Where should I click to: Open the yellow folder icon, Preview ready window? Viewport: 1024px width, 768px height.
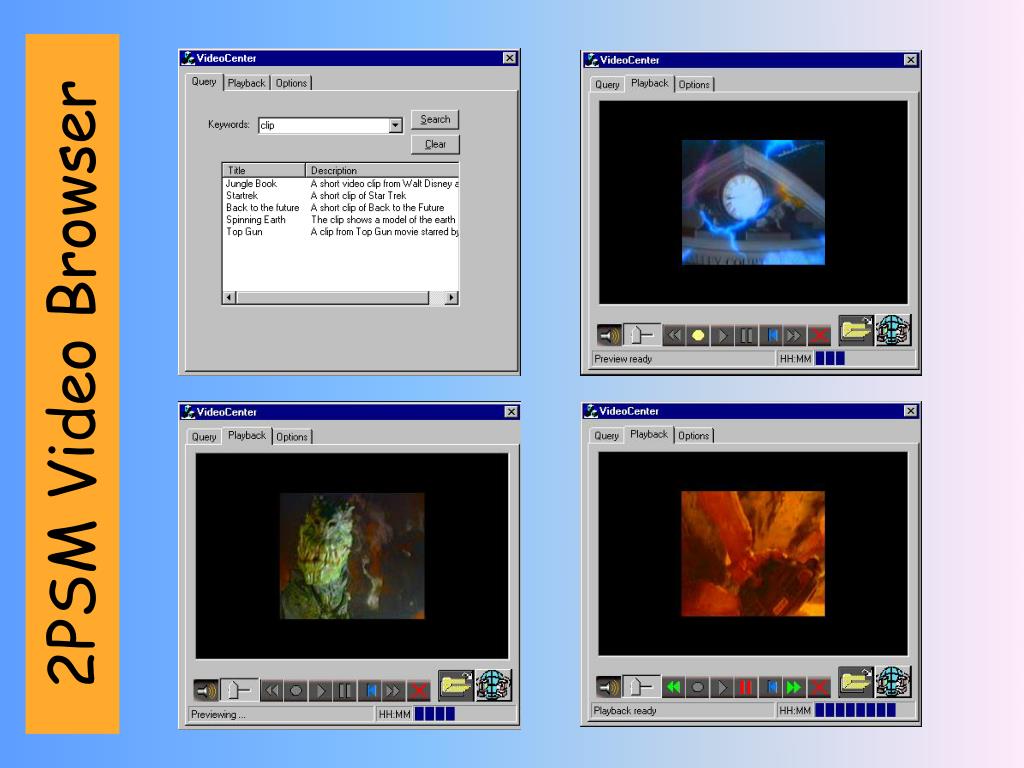click(856, 330)
